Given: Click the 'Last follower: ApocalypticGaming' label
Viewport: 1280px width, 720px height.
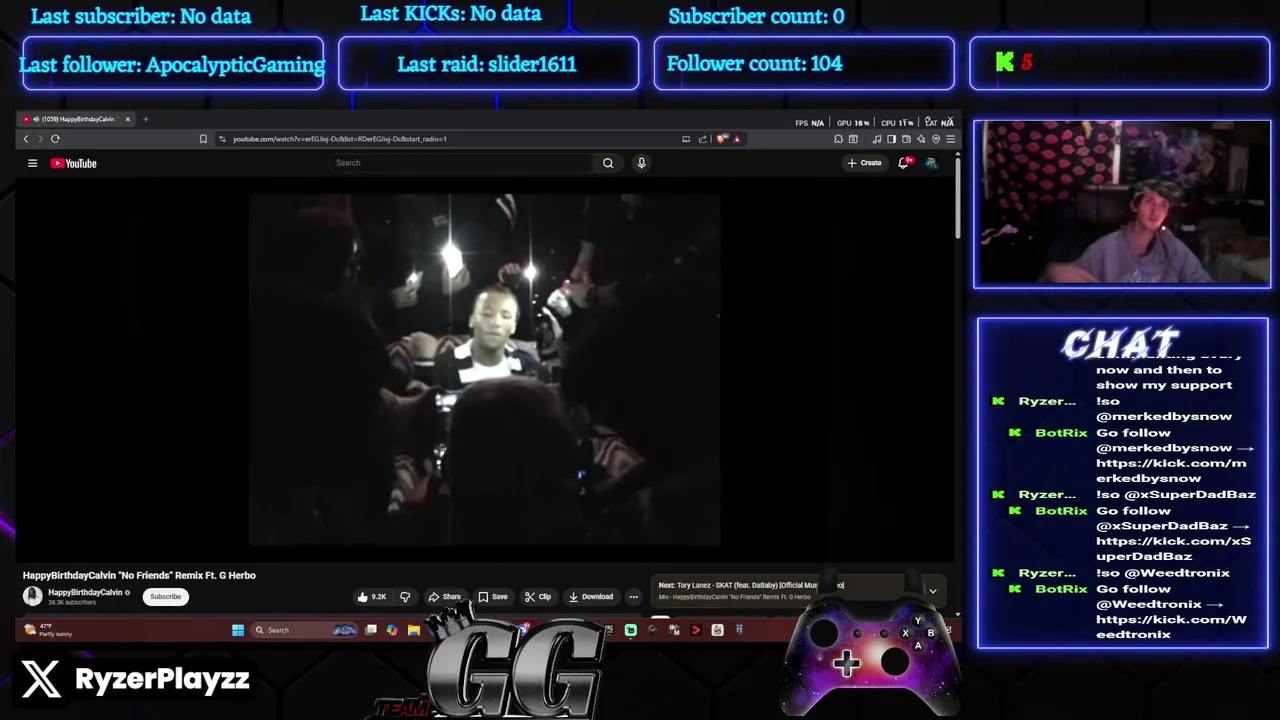Looking at the screenshot, I should [172, 65].
